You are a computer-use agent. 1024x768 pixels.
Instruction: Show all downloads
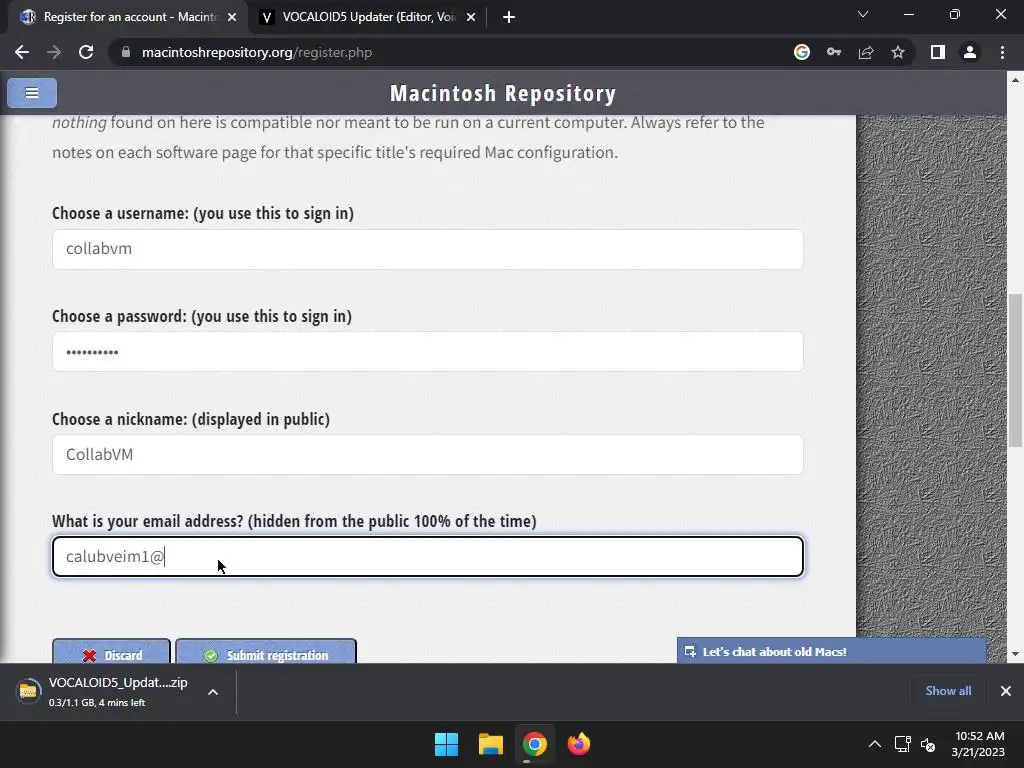pos(948,691)
